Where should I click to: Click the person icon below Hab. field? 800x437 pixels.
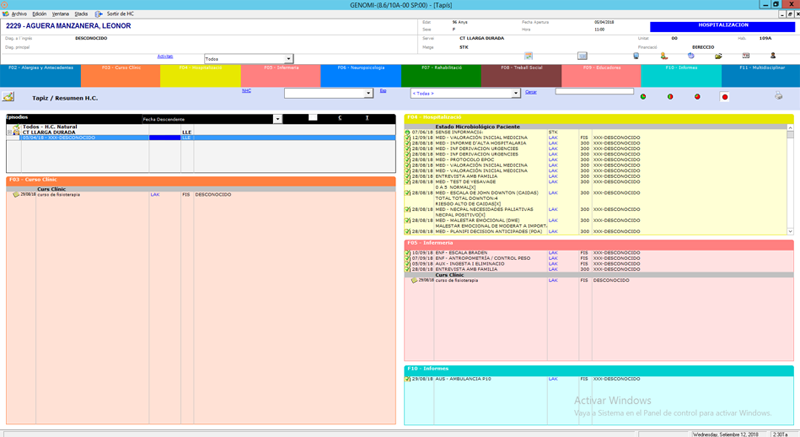coord(772,56)
